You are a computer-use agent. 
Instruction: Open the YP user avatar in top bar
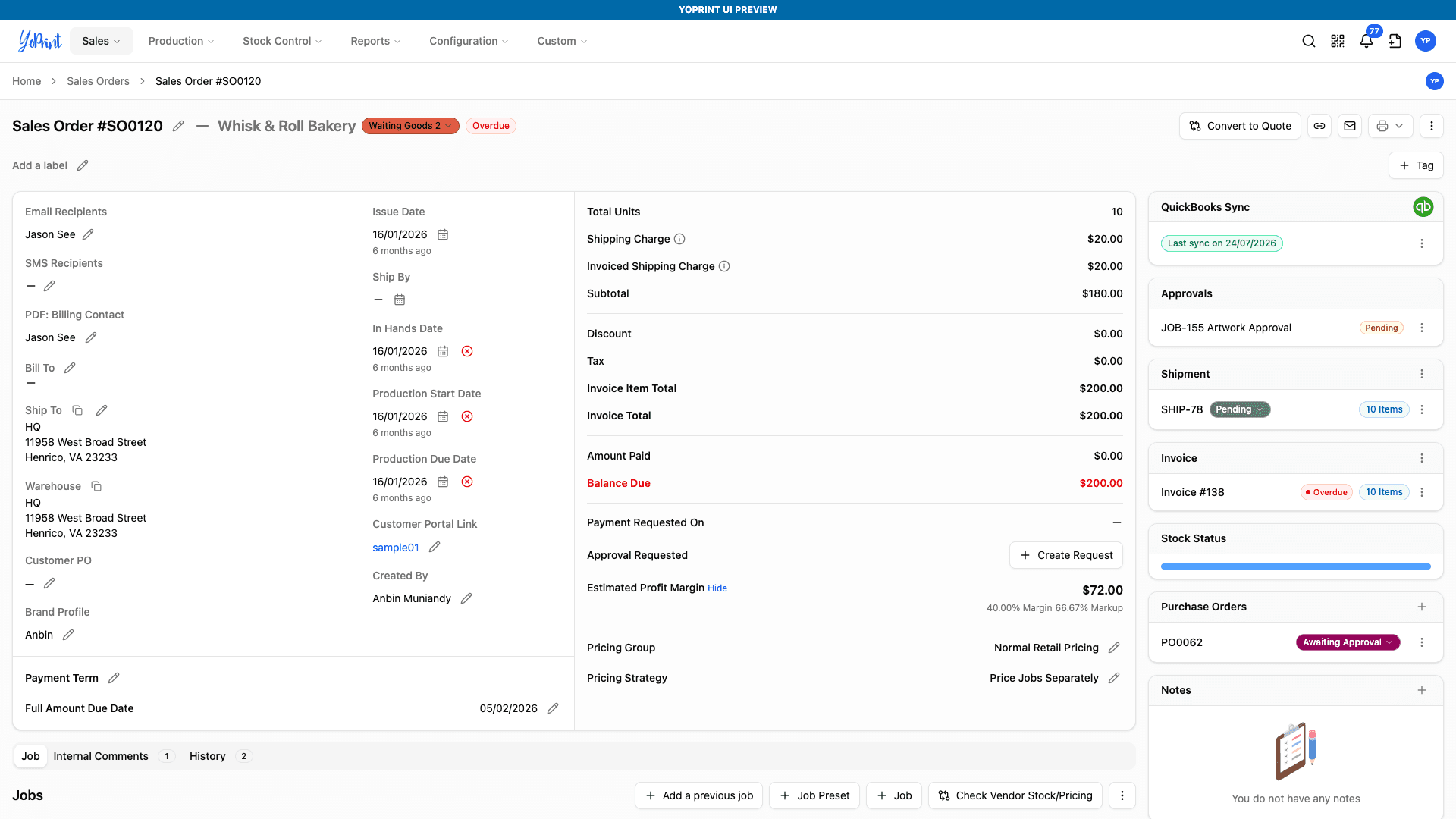[x=1426, y=41]
